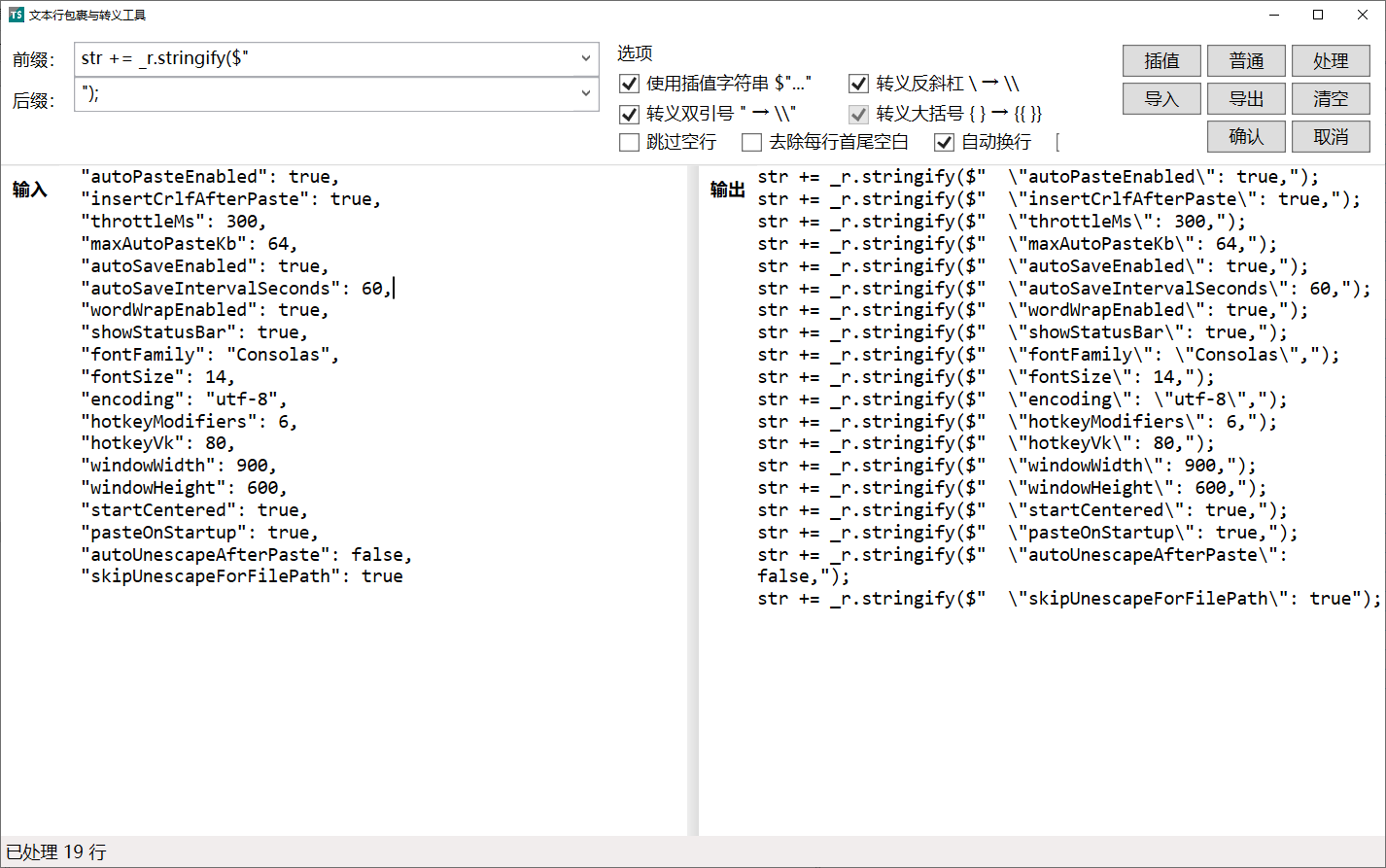Open the 后缀 suffix dropdown arrow
The height and width of the screenshot is (868, 1386).
pos(586,93)
